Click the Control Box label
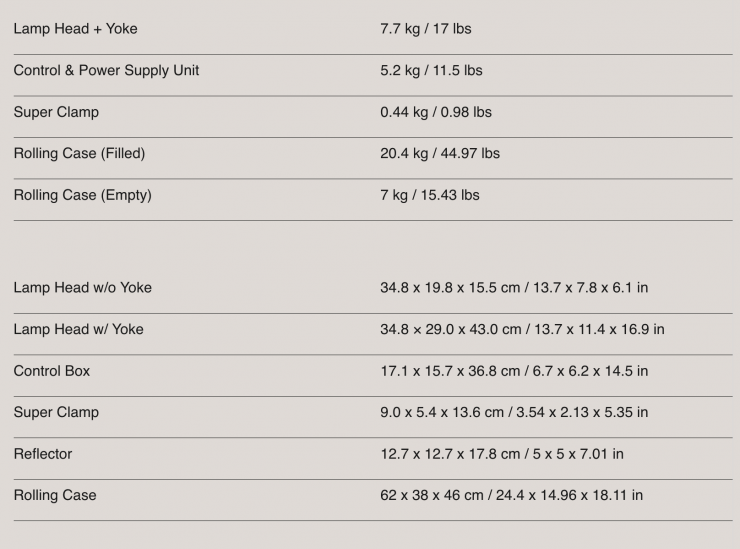 [51, 371]
